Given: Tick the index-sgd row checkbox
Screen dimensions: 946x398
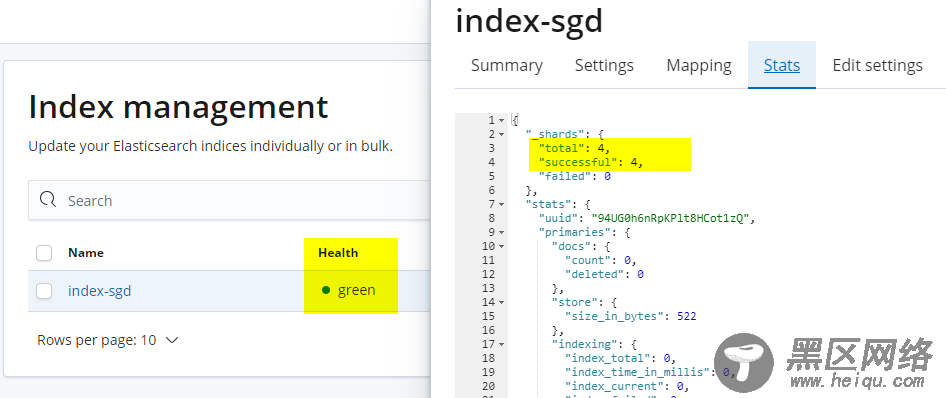Looking at the screenshot, I should pyautogui.click(x=44, y=291).
